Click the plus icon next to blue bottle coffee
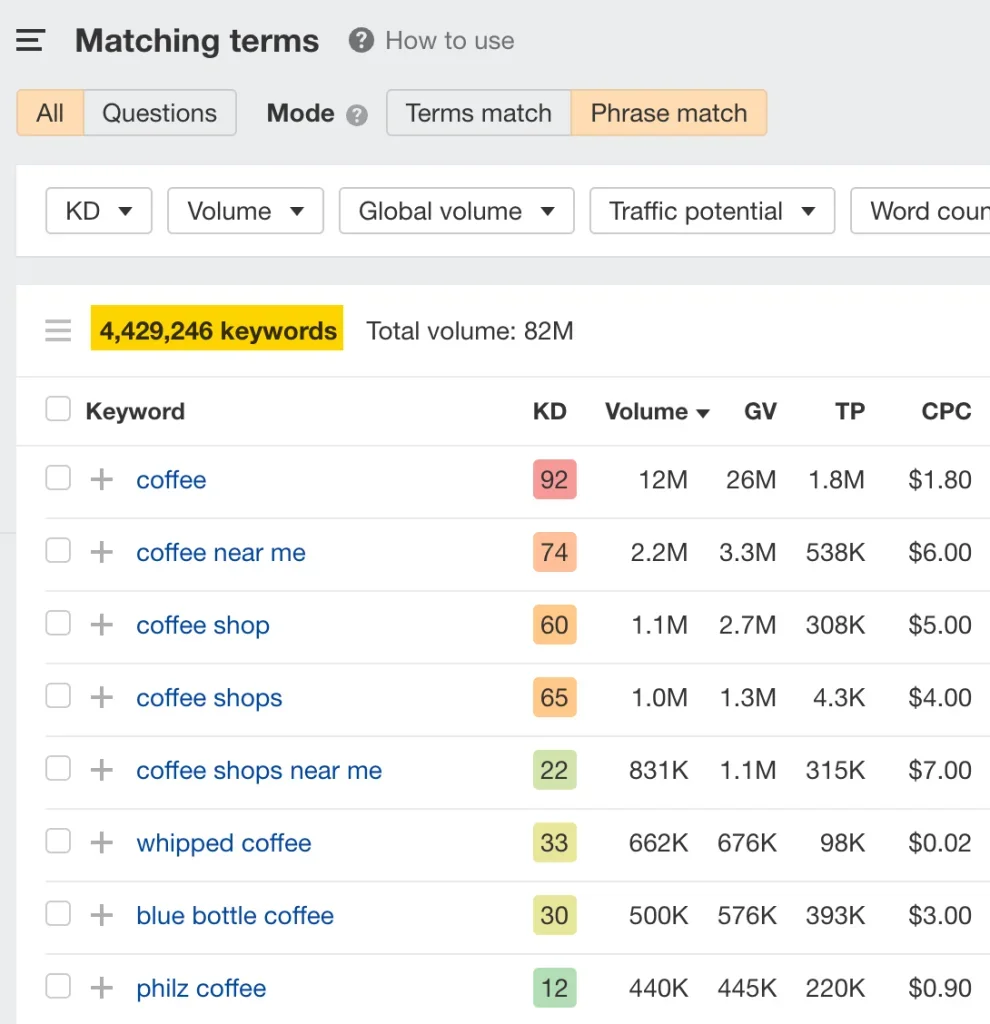This screenshot has height=1024, width=990. coord(100,914)
